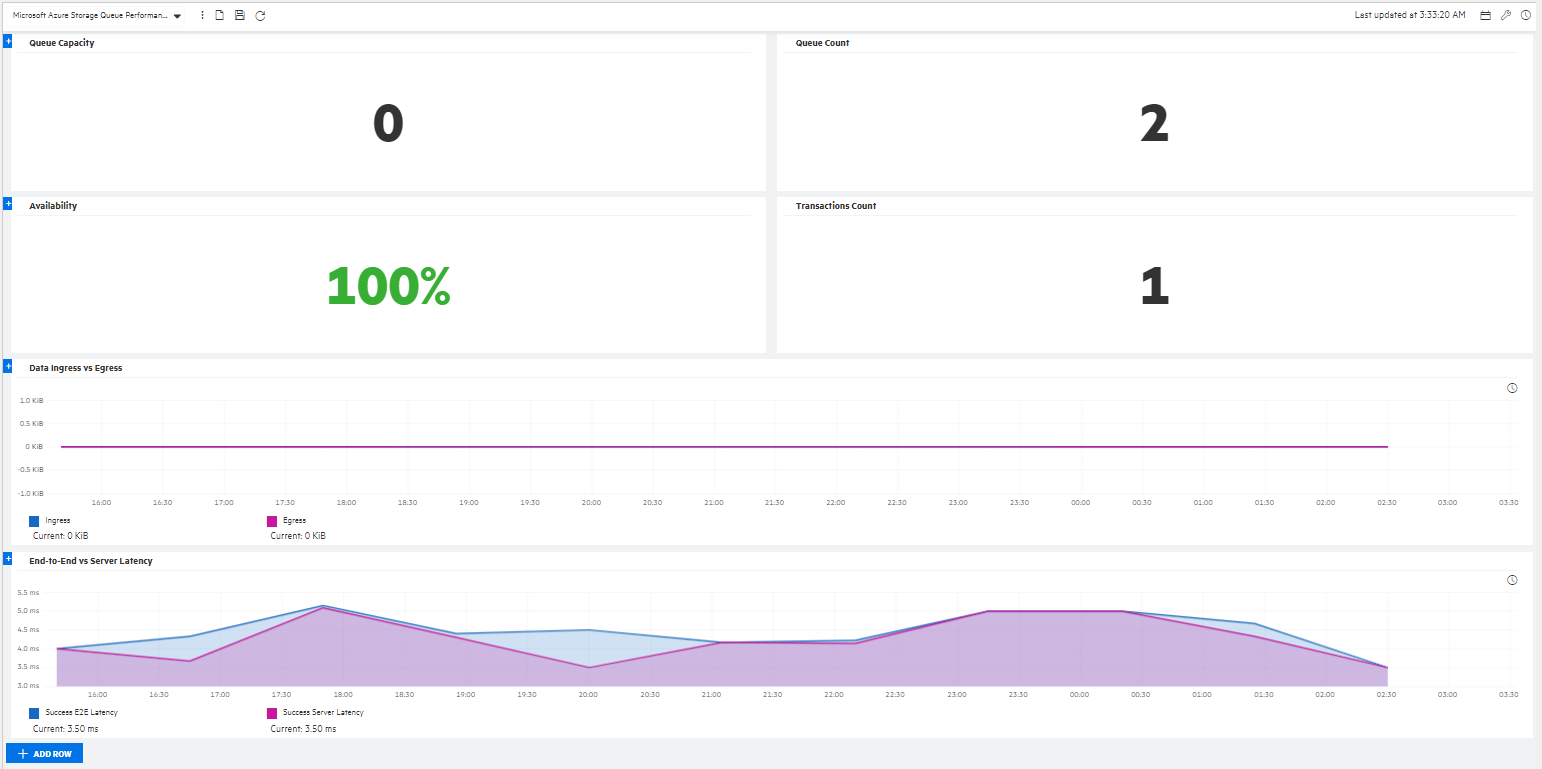The height and width of the screenshot is (769, 1542).
Task: Click the clock icon in the Latency chart
Action: [1512, 580]
